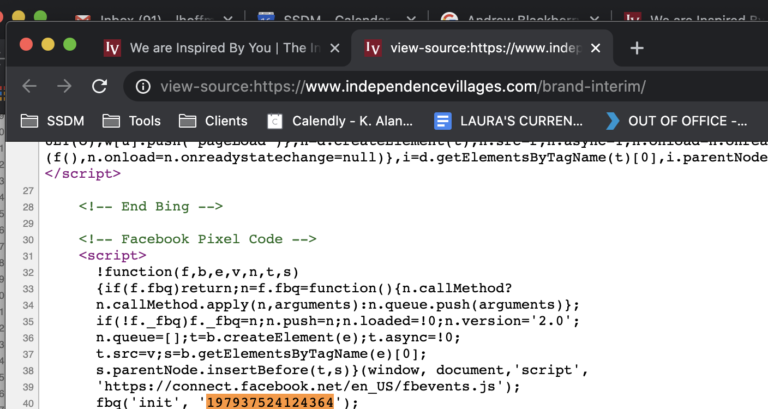Go back with the browser back arrow

click(x=29, y=87)
